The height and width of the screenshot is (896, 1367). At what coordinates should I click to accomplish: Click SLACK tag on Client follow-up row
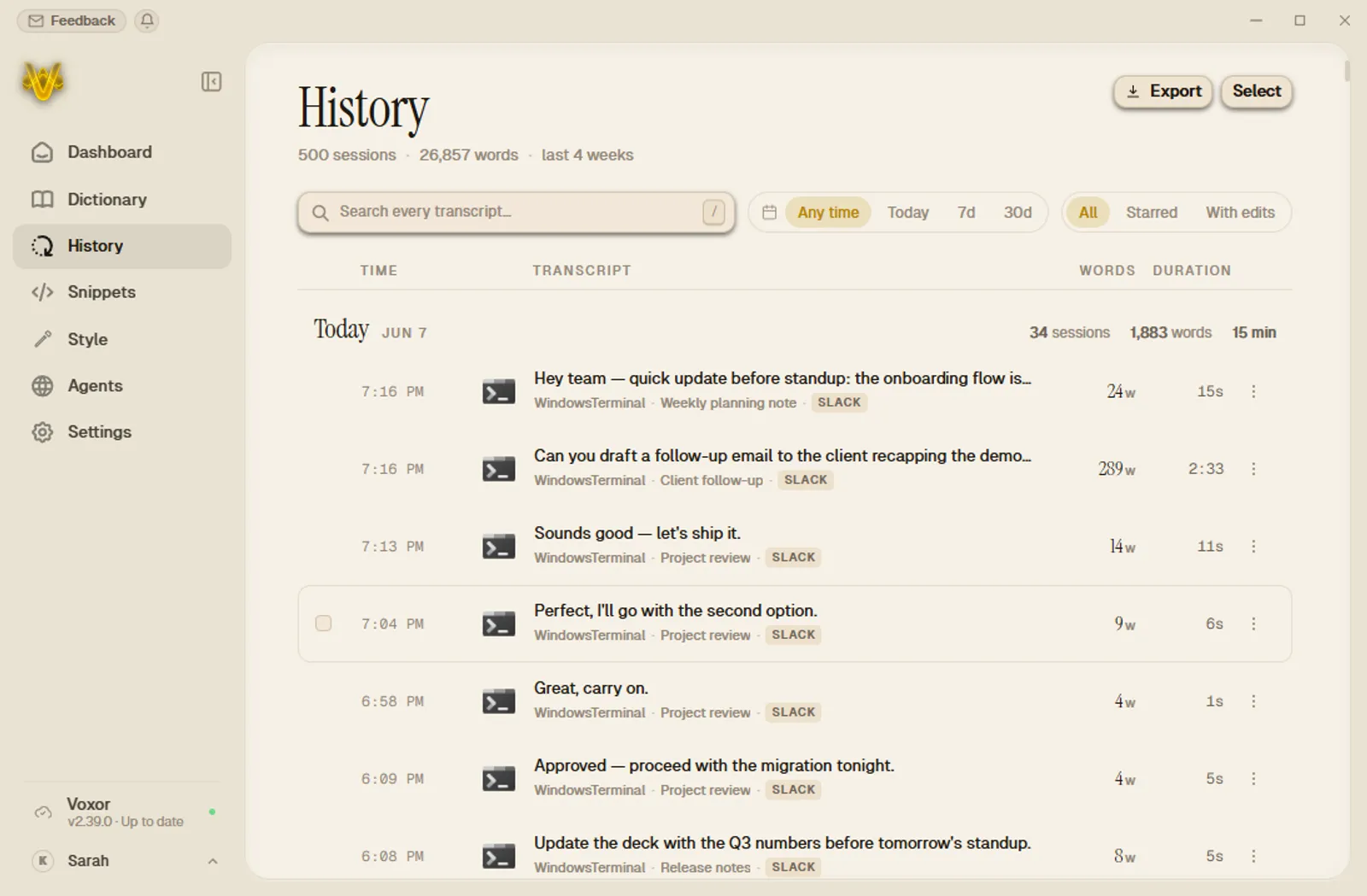[806, 480]
